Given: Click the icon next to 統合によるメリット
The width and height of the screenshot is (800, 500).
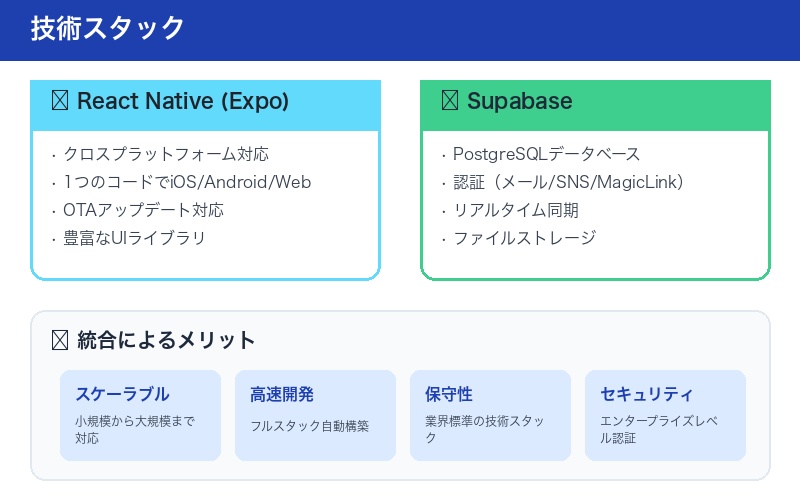Looking at the screenshot, I should click(x=60, y=340).
